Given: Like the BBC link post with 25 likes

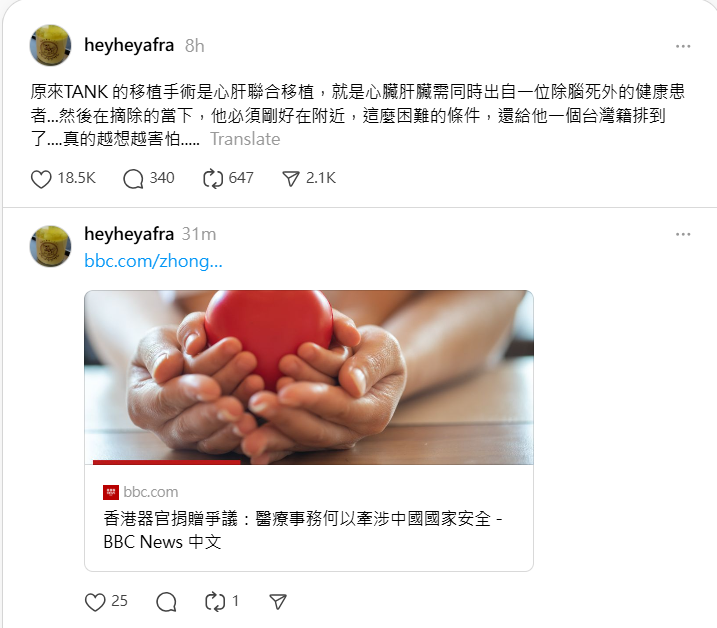Looking at the screenshot, I should 95,602.
